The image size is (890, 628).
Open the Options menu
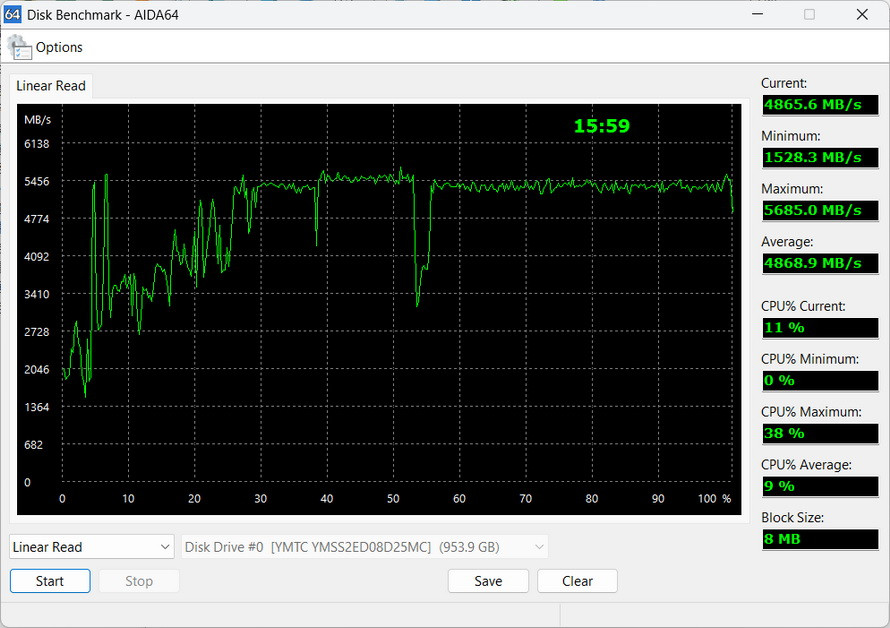coord(59,47)
